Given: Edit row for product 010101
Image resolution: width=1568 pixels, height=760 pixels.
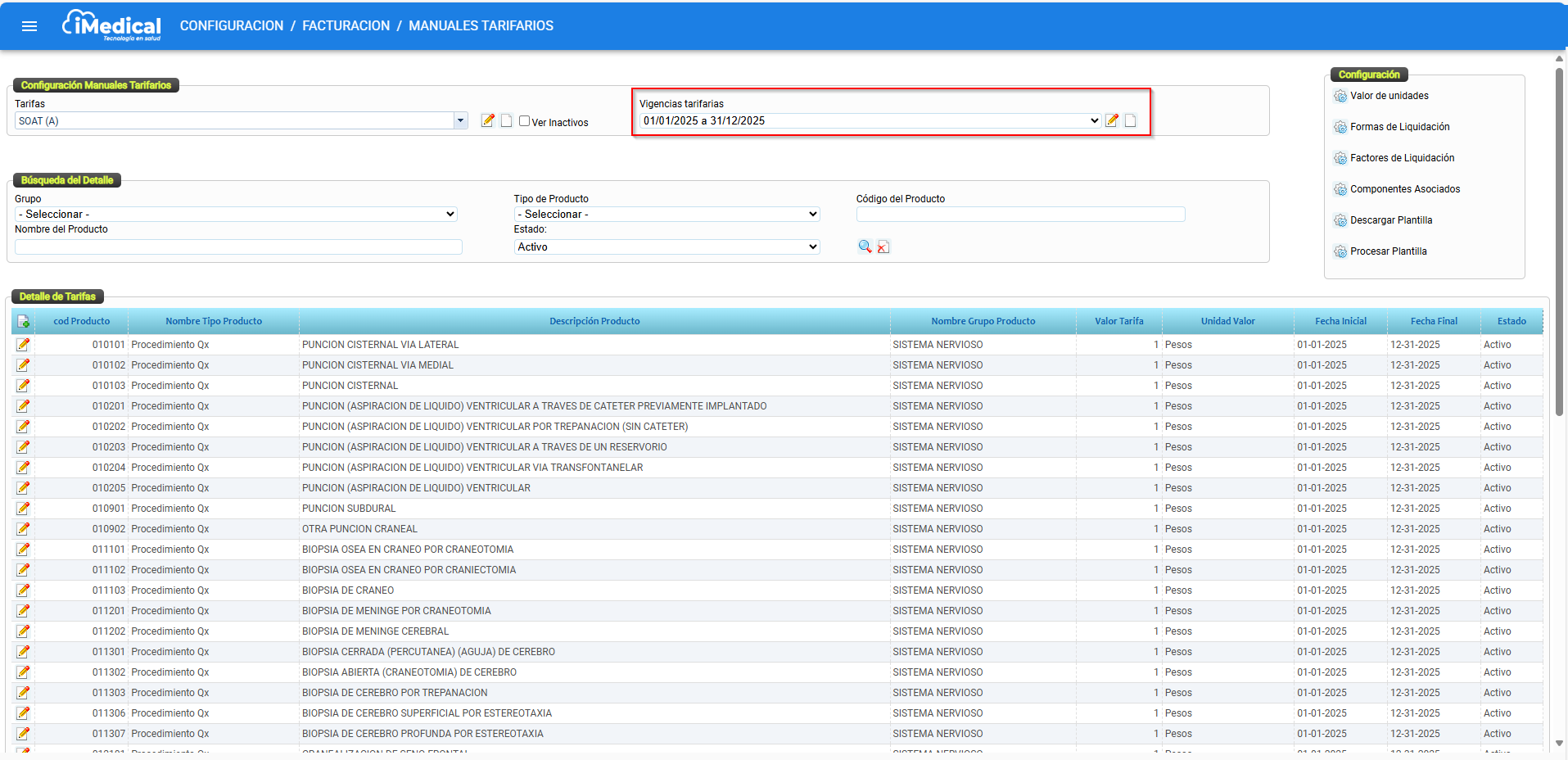Looking at the screenshot, I should 23,345.
